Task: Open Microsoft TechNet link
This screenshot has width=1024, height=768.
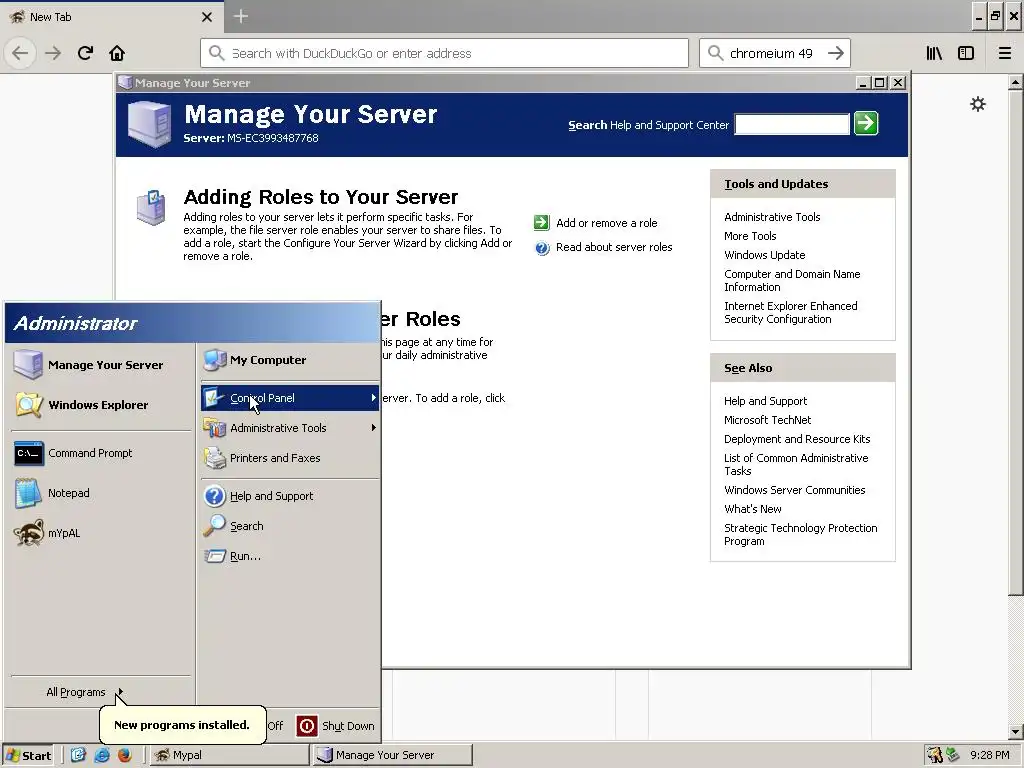Action: pos(767,420)
